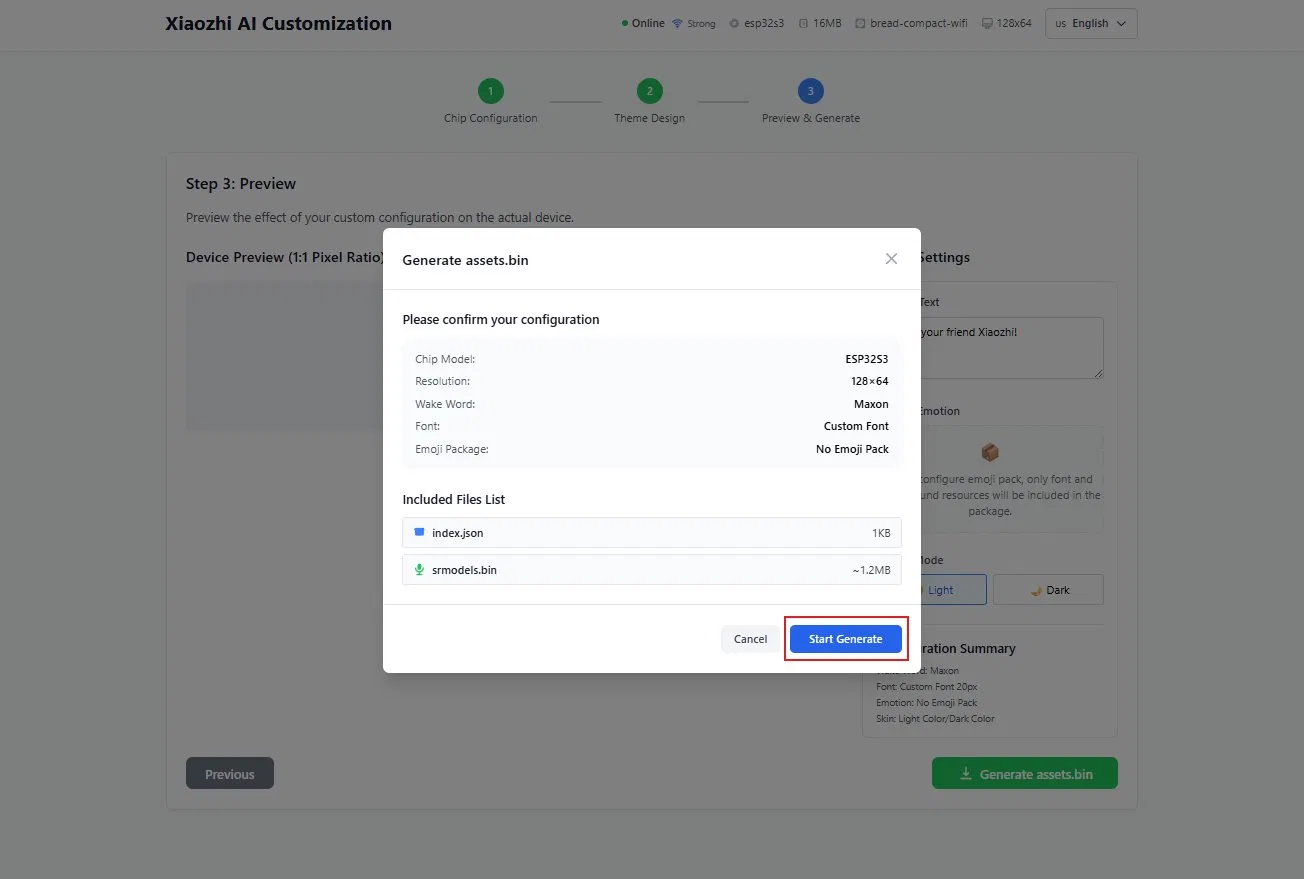Click the srmodels.bin microphone icon

[419, 570]
